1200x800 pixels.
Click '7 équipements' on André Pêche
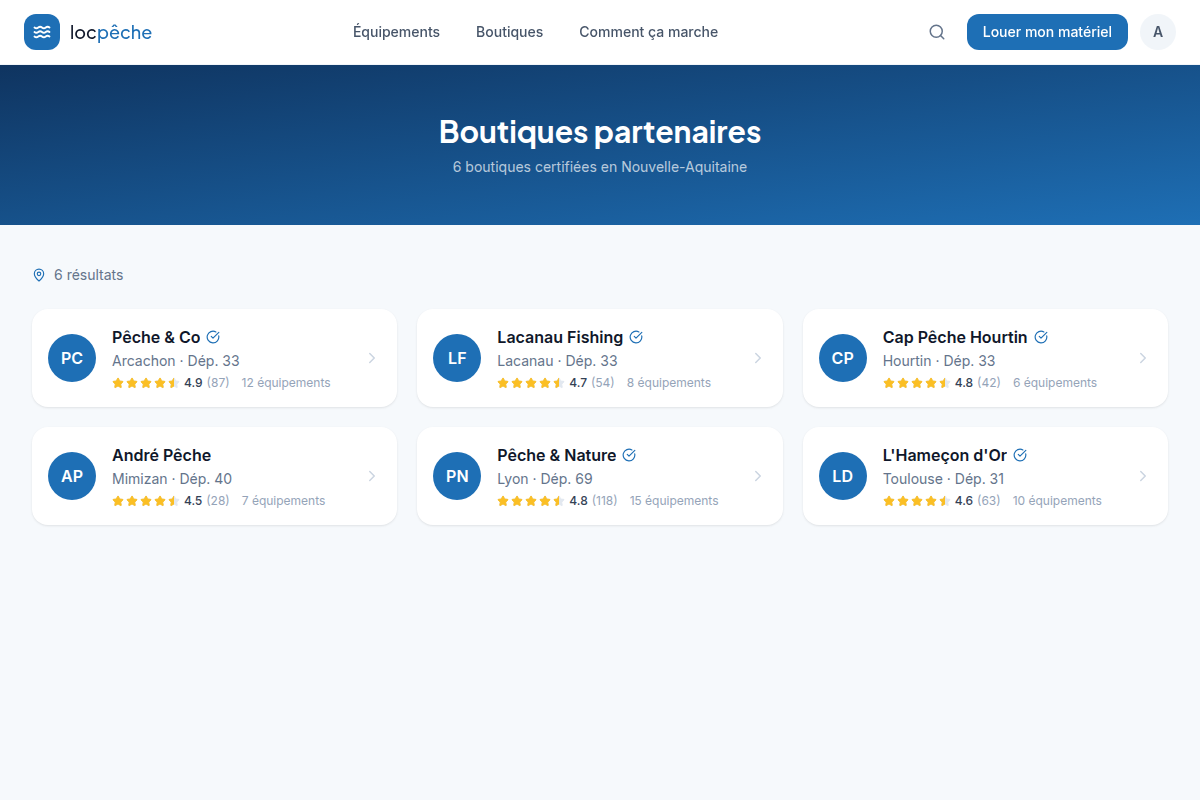coord(283,501)
